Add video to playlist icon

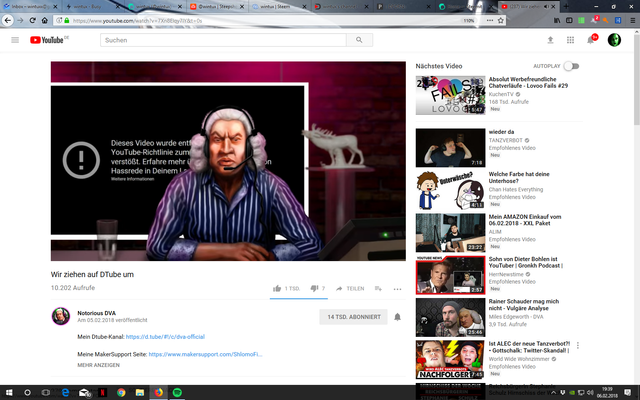coord(378,289)
